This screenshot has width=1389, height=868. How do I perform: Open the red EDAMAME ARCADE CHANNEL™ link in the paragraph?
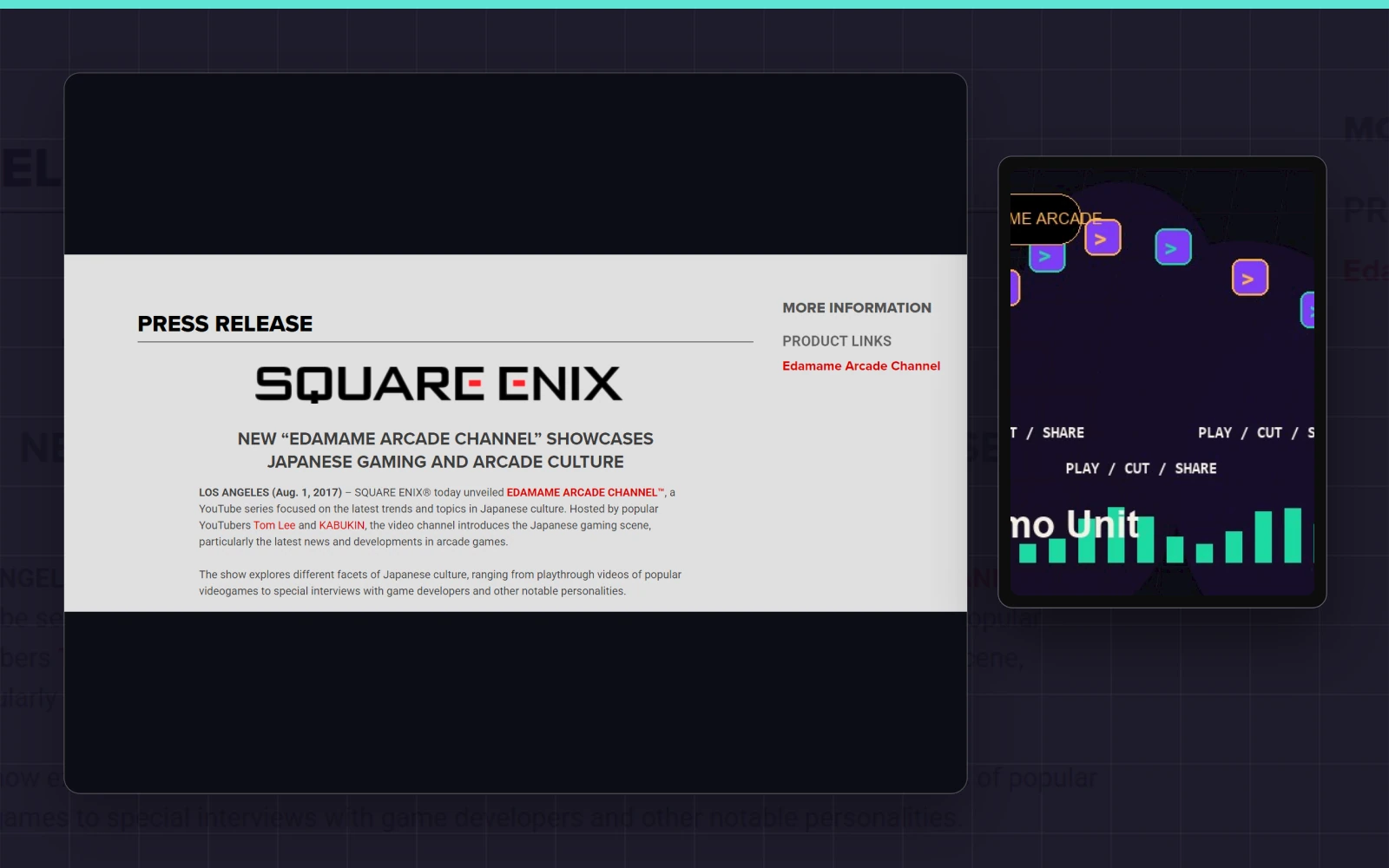[585, 492]
